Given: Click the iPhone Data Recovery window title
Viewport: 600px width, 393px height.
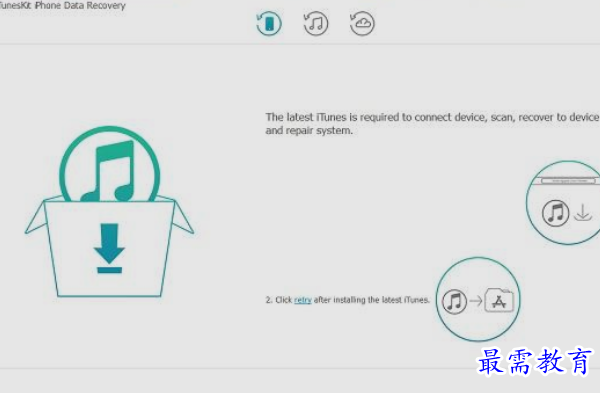Looking at the screenshot, I should point(63,5).
